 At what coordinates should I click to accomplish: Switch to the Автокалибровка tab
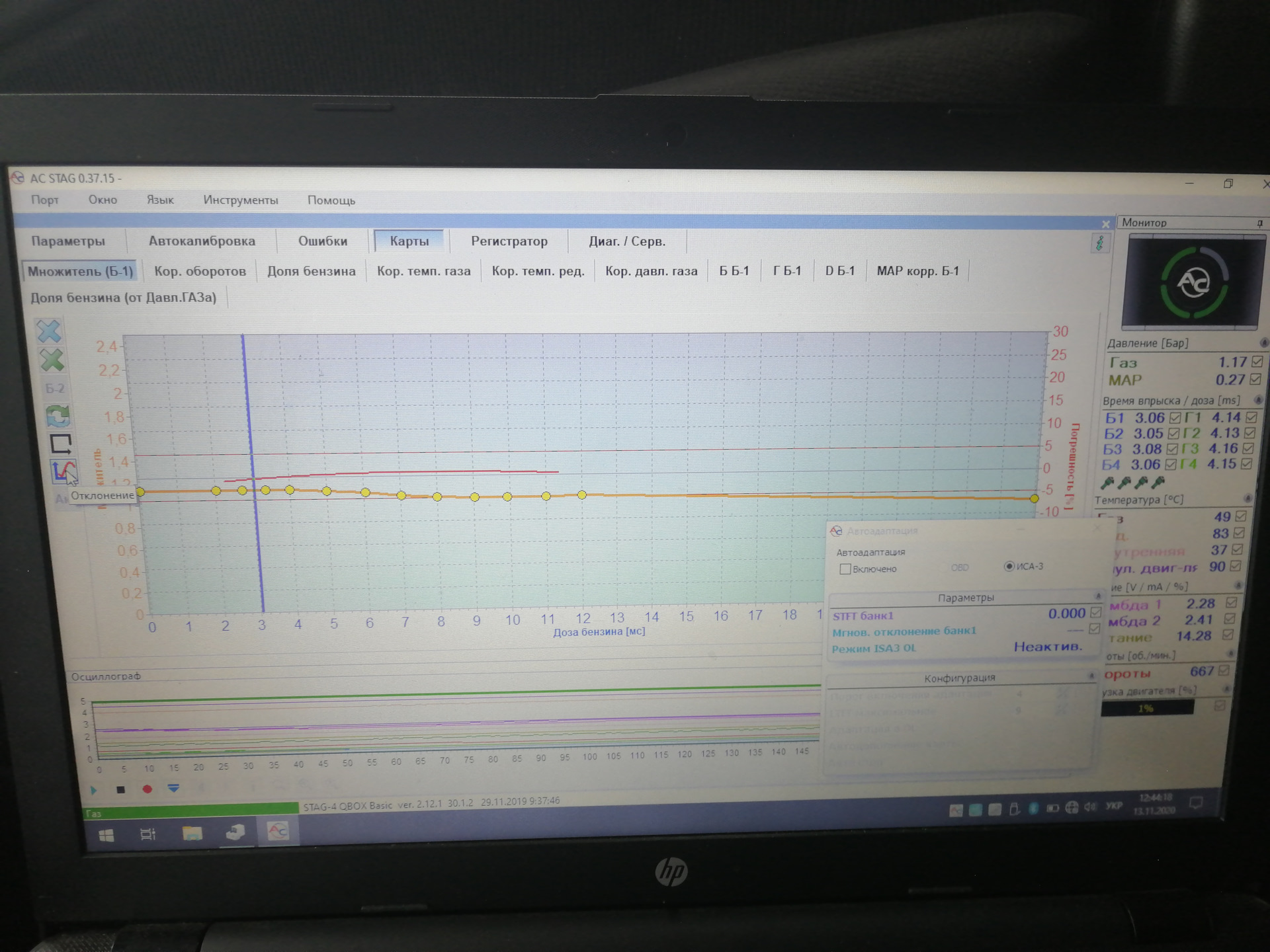202,241
